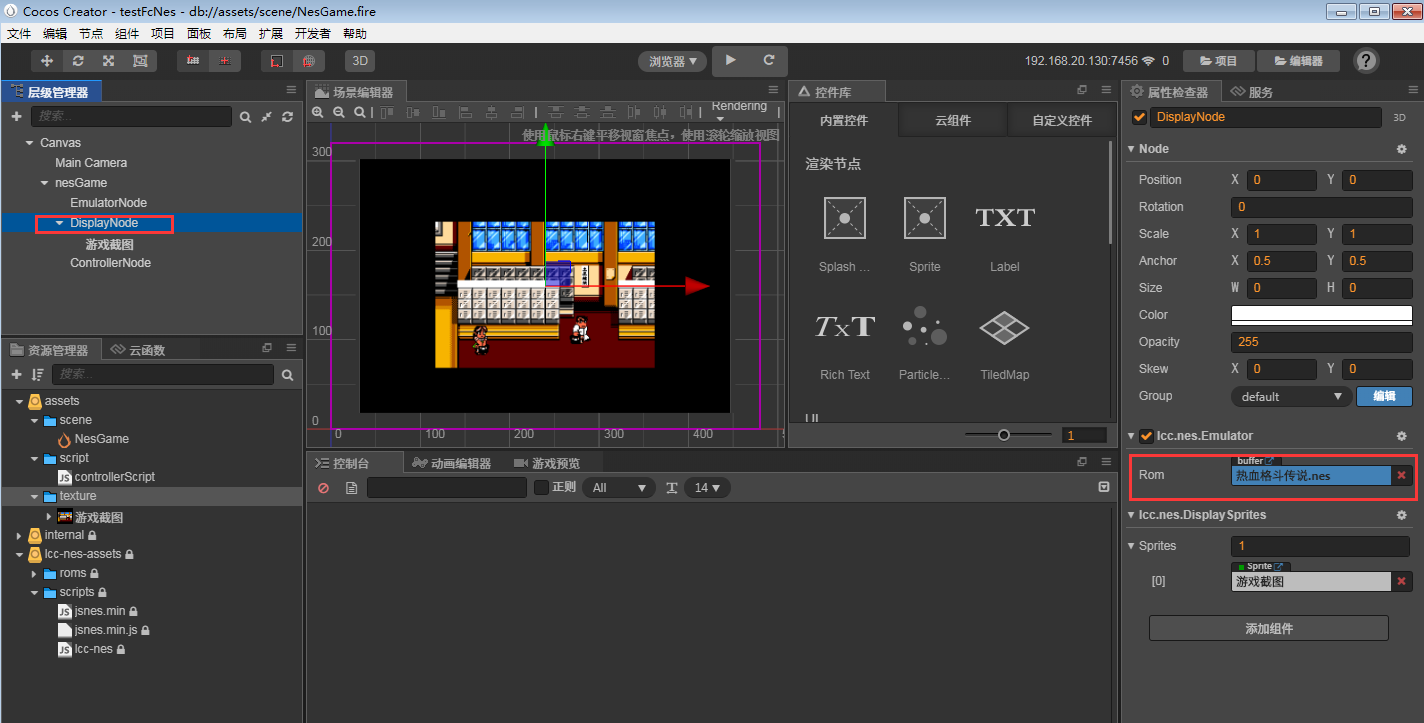
Task: Refresh the hierarchy panel
Action: point(288,117)
